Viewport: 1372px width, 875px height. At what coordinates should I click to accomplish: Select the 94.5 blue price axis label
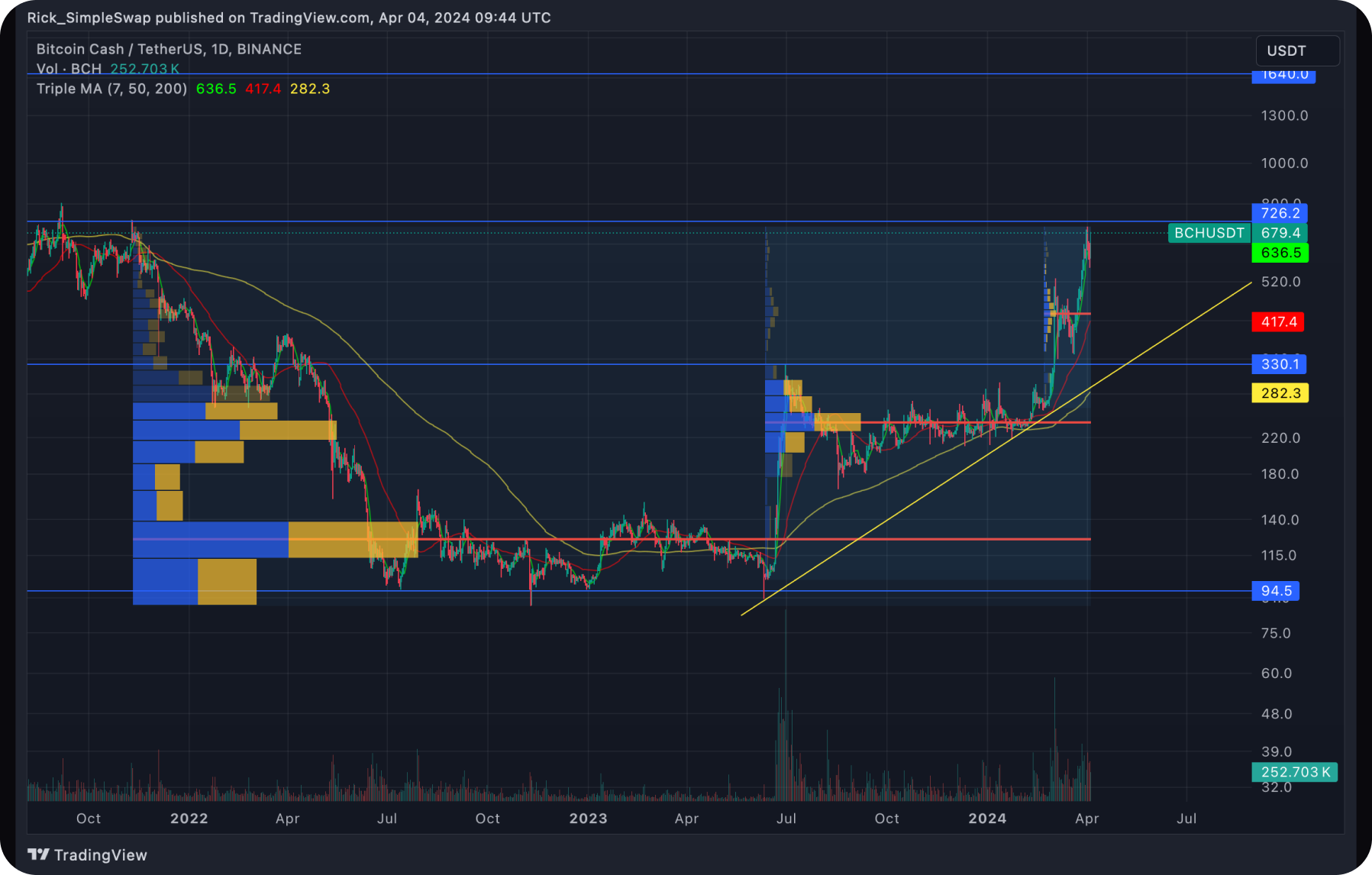click(x=1276, y=591)
